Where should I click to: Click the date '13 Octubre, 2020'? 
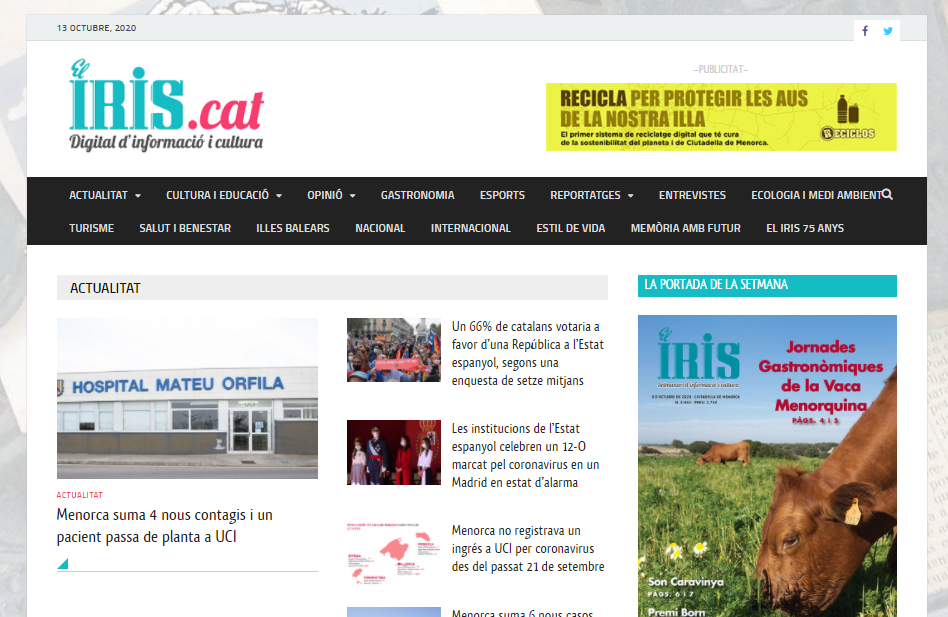pos(96,28)
